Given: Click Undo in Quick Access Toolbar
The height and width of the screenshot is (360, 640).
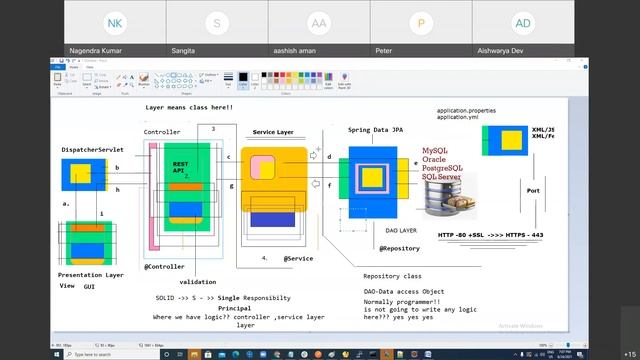Looking at the screenshot, I should click(x=67, y=61).
